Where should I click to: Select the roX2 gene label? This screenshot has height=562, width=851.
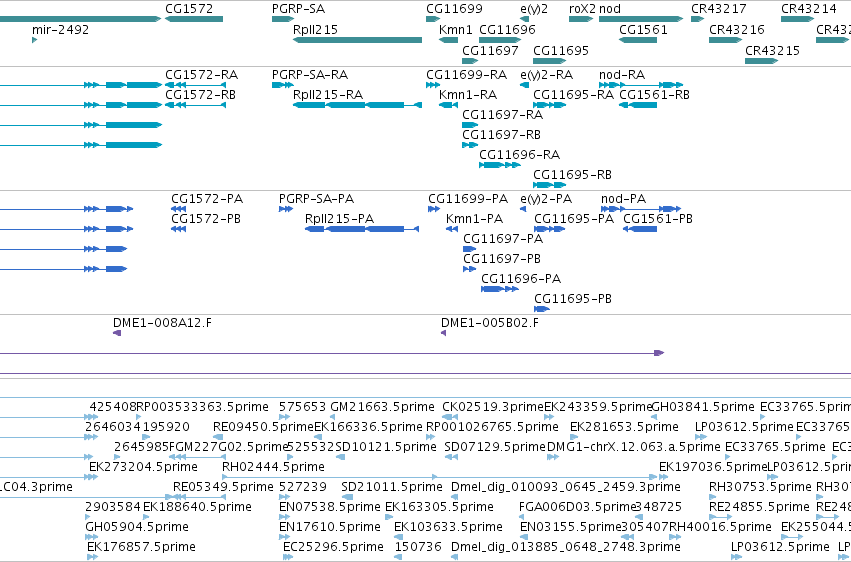pyautogui.click(x=582, y=9)
